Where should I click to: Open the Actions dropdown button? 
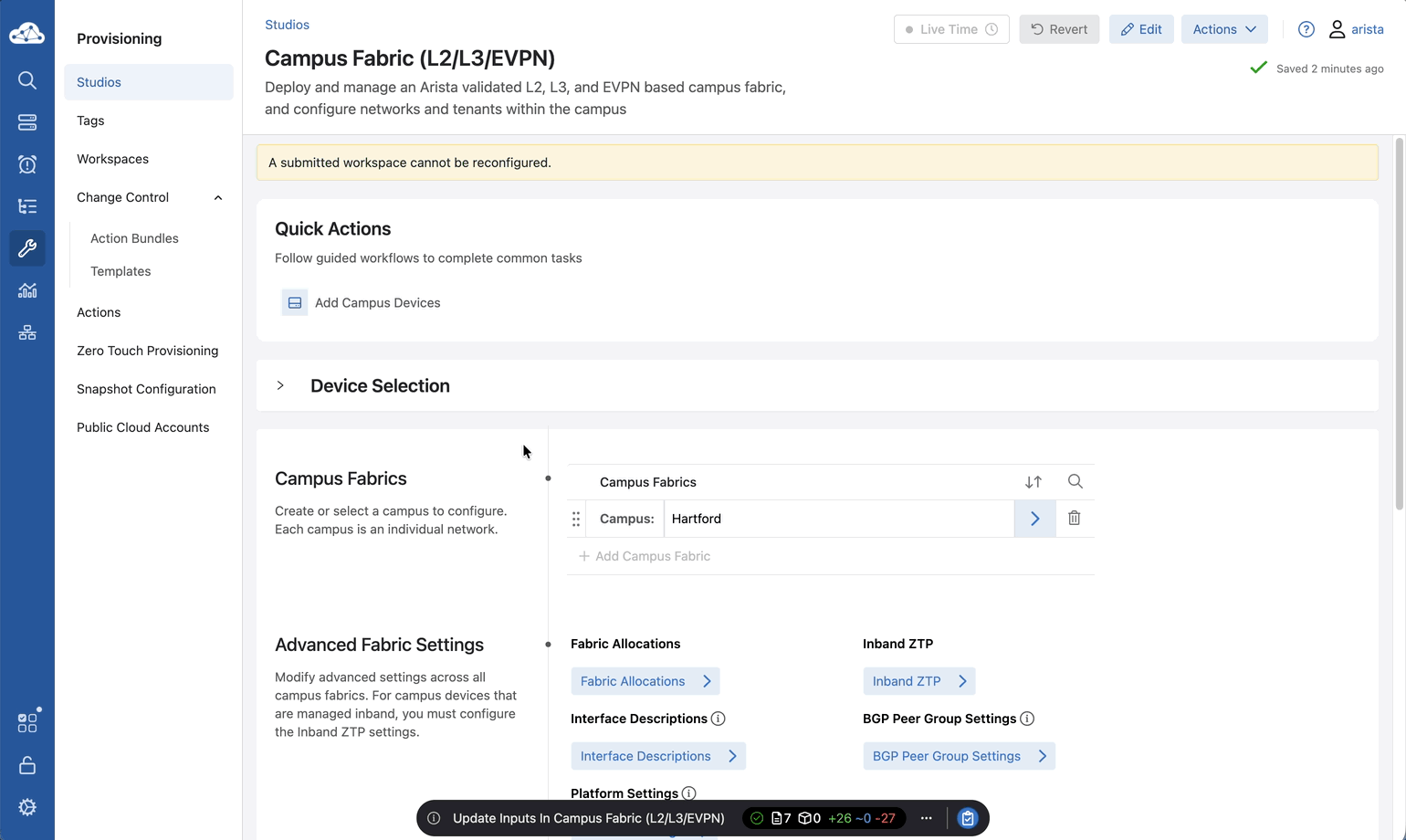(x=1224, y=29)
